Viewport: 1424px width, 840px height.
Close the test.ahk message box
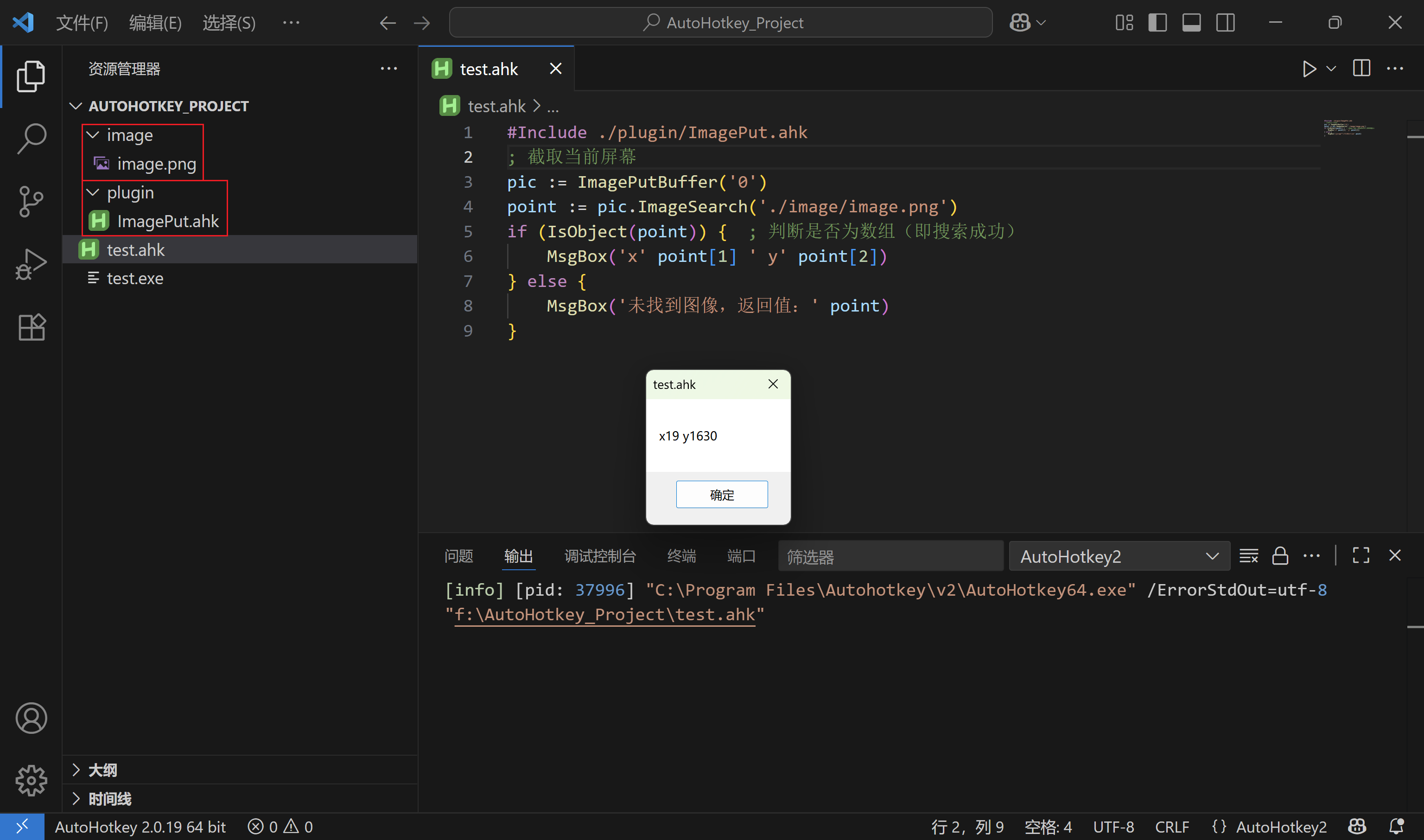tap(773, 384)
